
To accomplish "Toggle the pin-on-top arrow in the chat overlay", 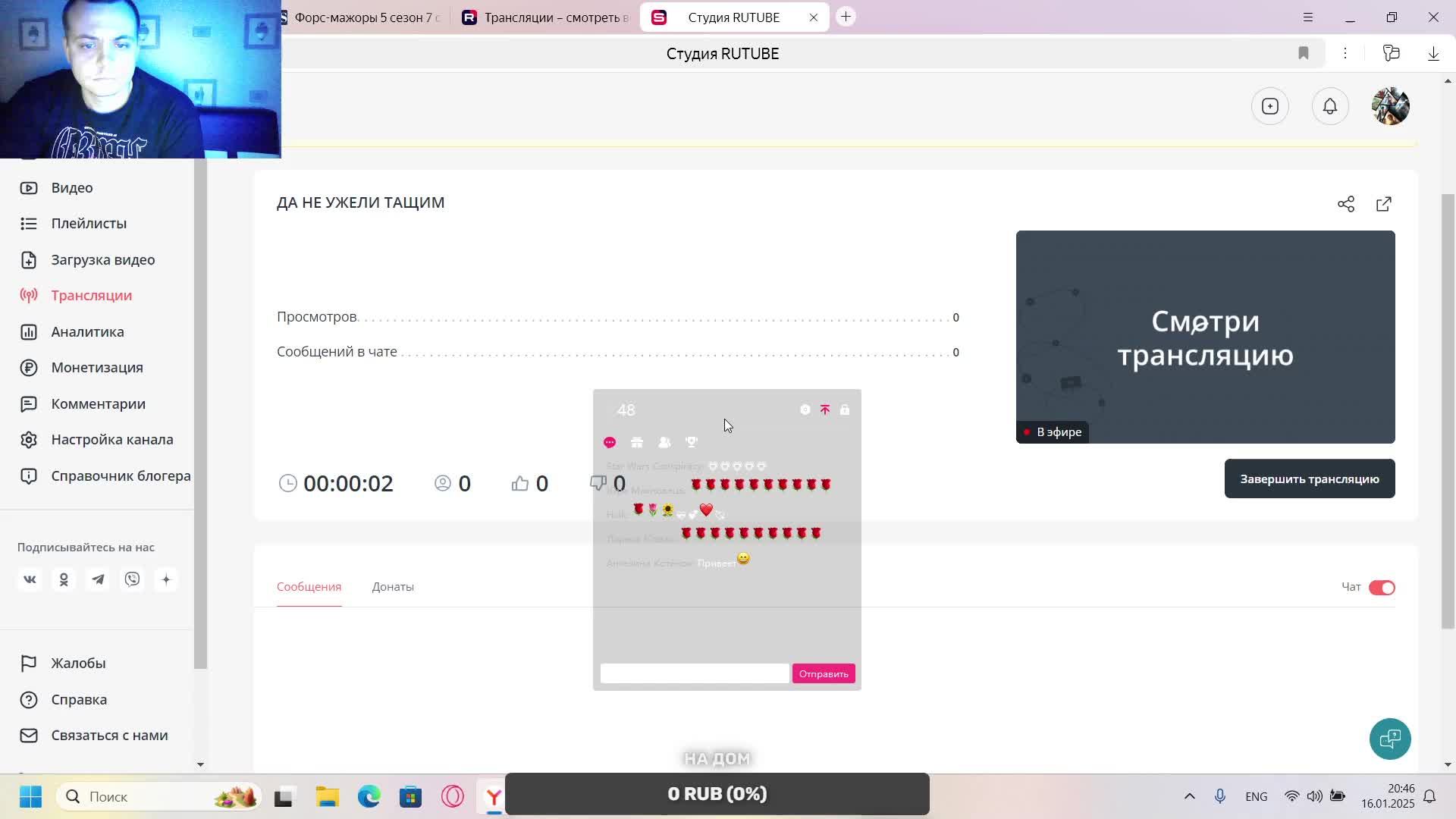I will click(x=825, y=409).
